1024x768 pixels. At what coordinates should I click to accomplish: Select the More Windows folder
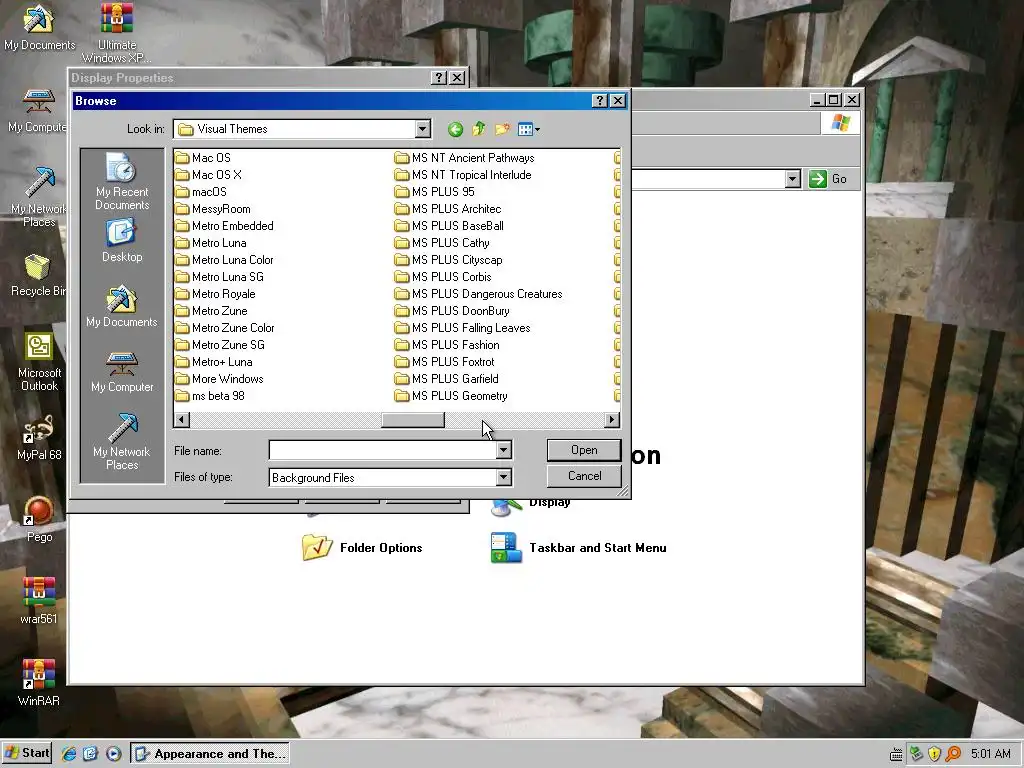tap(219, 379)
